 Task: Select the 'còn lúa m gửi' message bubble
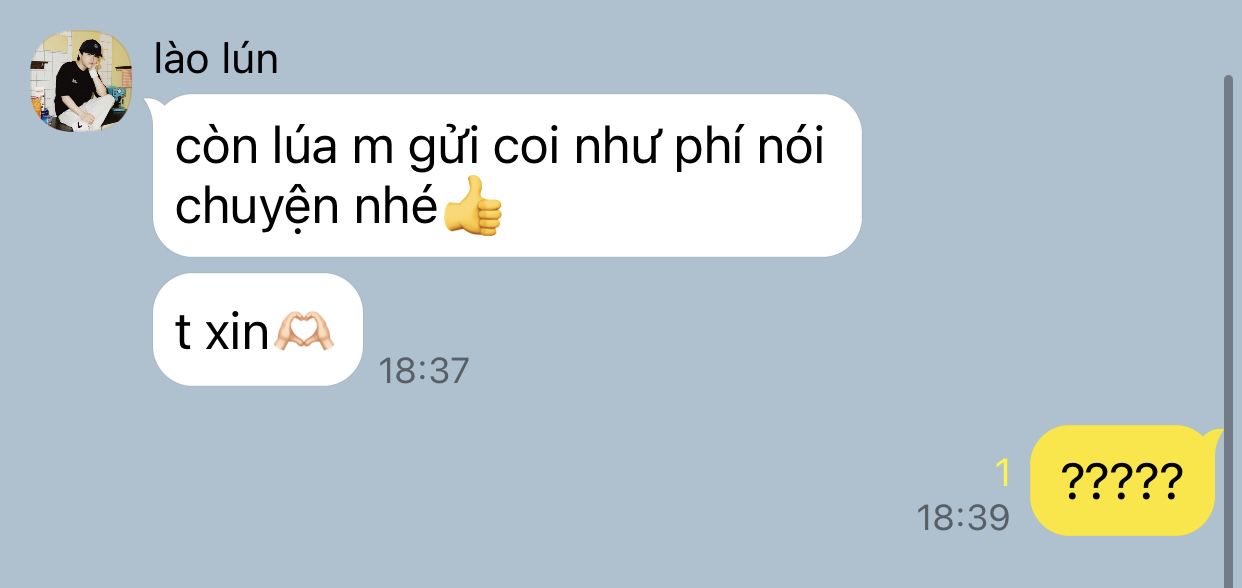tap(507, 176)
